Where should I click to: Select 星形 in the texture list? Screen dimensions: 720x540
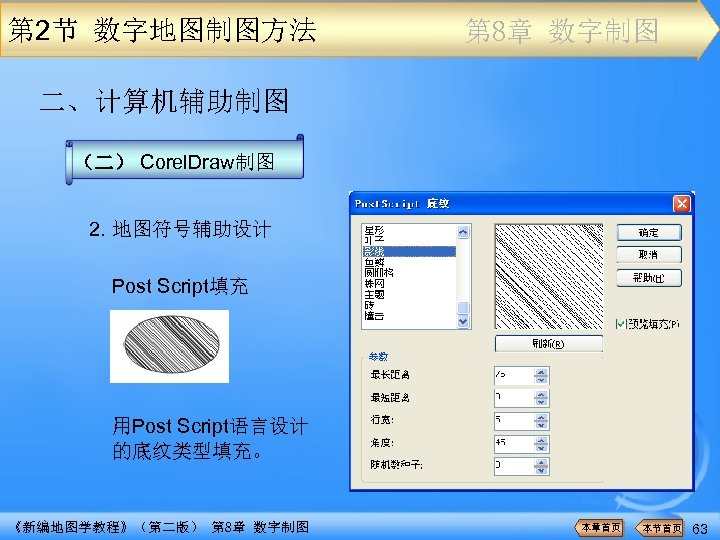pos(374,230)
